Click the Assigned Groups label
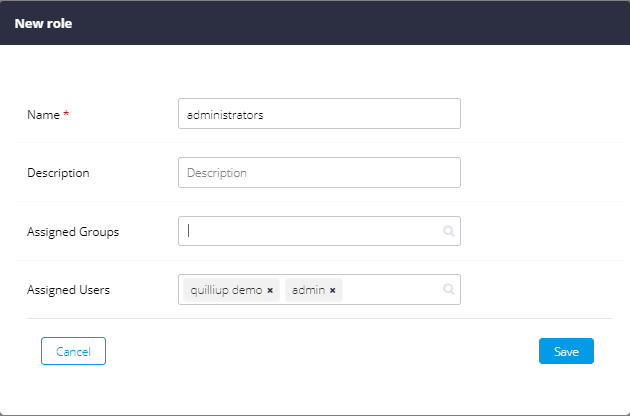Image resolution: width=630 pixels, height=416 pixels. point(73,232)
